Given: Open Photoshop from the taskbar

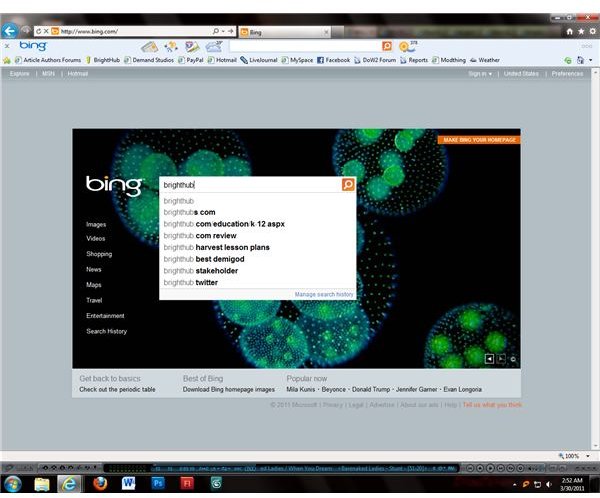Looking at the screenshot, I should tap(158, 483).
